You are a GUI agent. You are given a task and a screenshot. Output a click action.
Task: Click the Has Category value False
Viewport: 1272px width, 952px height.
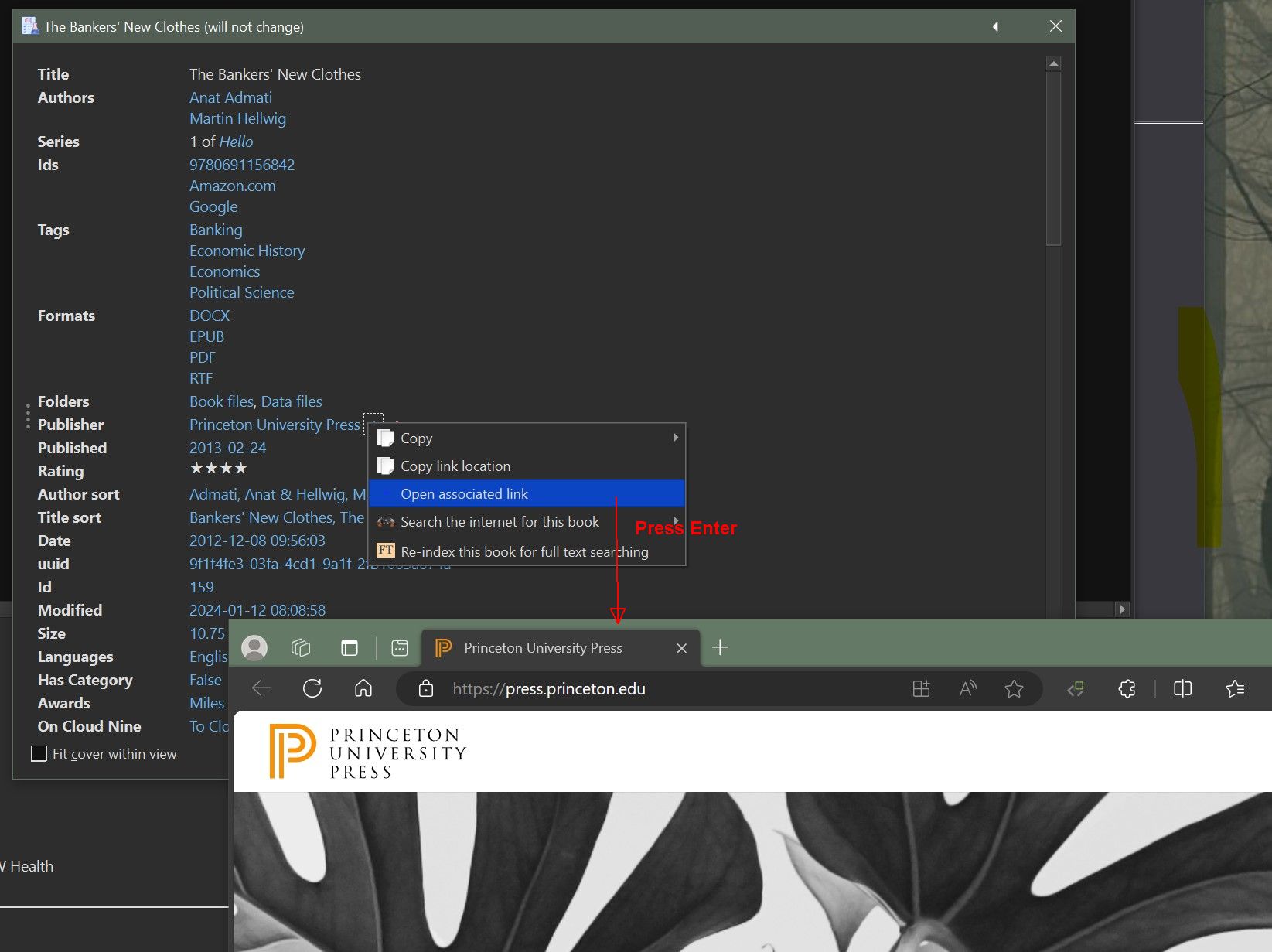(206, 680)
